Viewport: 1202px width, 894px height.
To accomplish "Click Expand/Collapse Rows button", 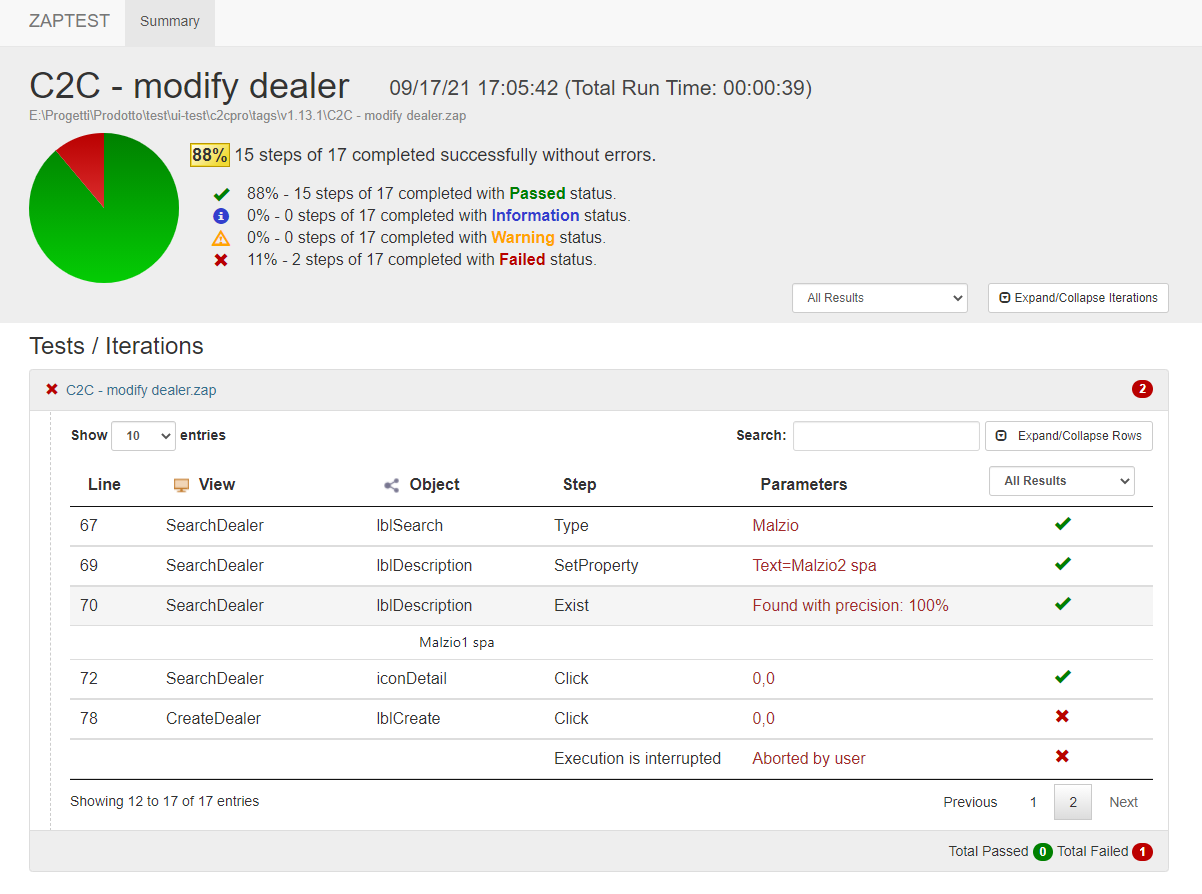I will [1069, 436].
